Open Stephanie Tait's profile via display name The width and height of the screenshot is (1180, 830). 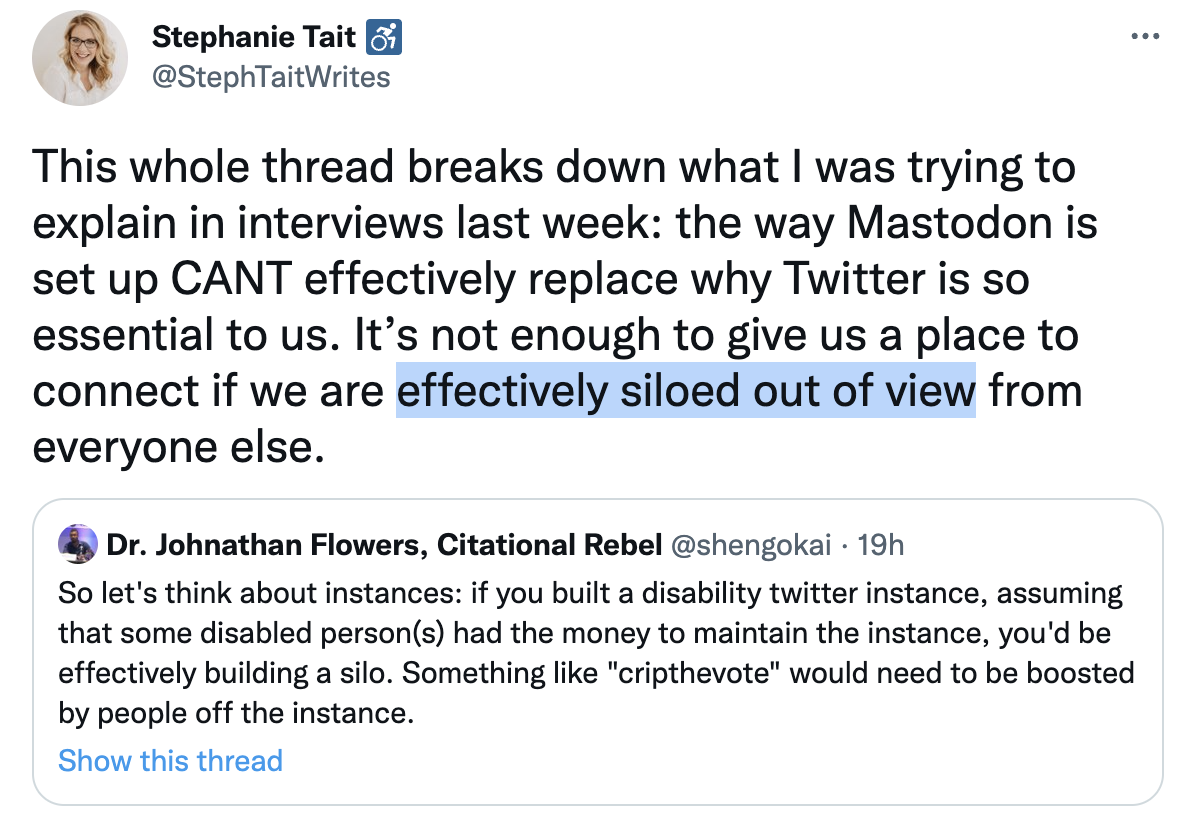click(254, 39)
